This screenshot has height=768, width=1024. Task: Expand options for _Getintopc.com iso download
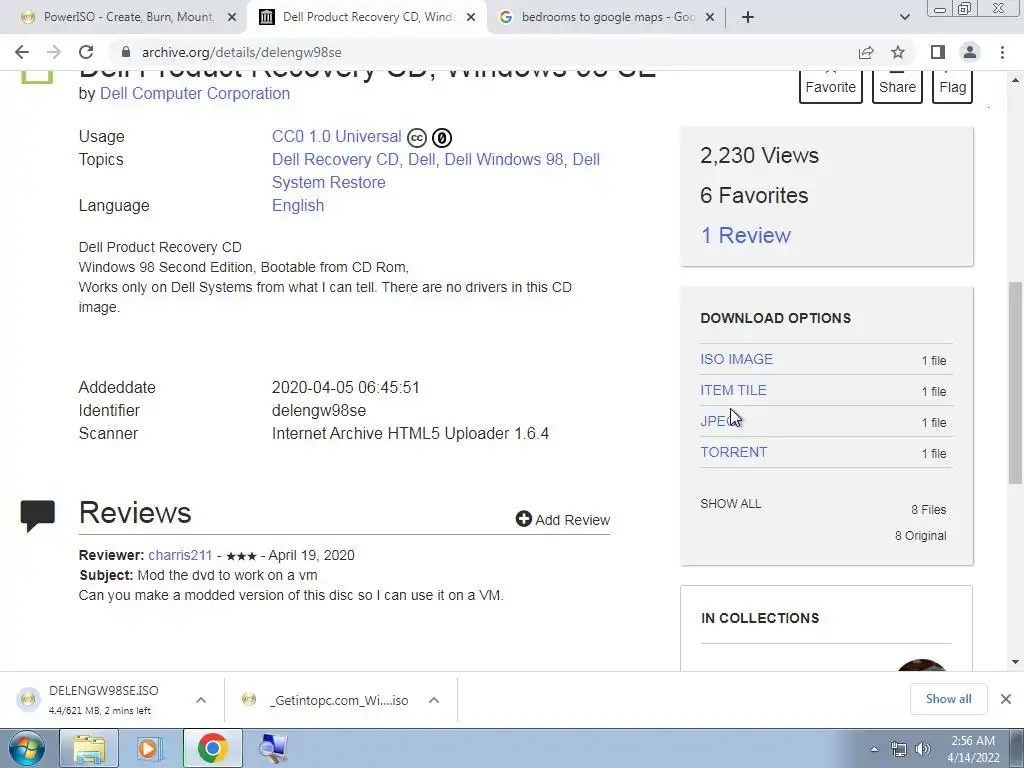click(x=434, y=700)
